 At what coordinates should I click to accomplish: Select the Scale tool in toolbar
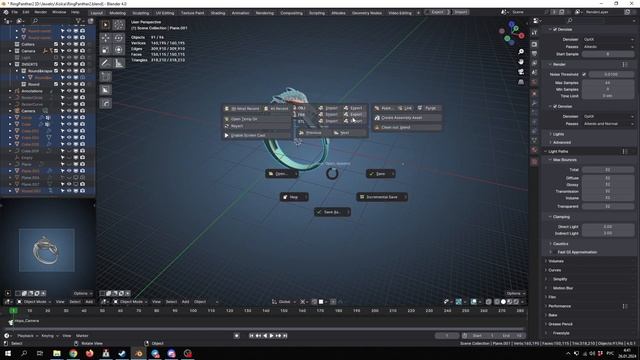pos(105,50)
